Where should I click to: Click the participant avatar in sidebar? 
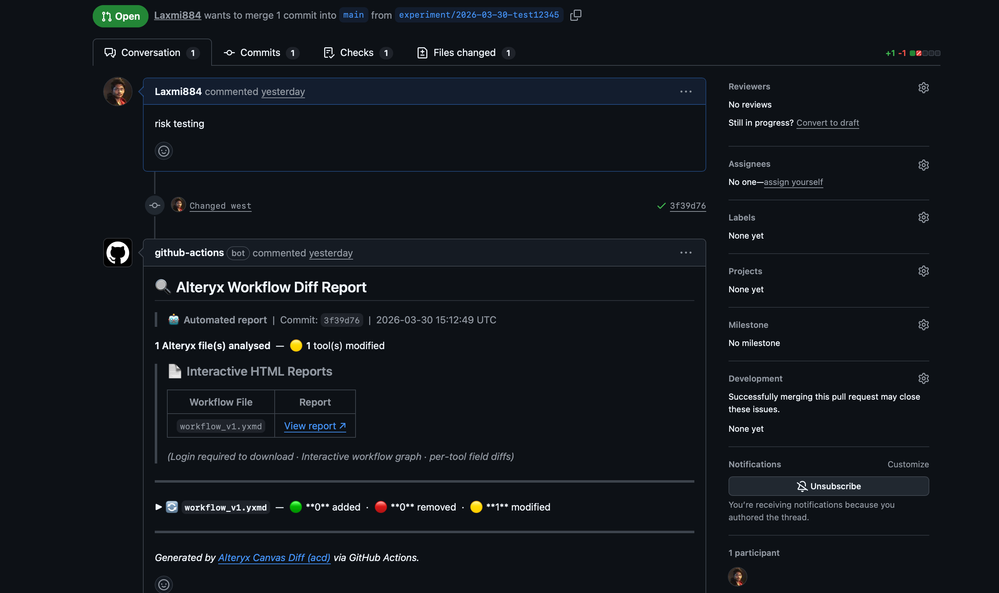737,576
